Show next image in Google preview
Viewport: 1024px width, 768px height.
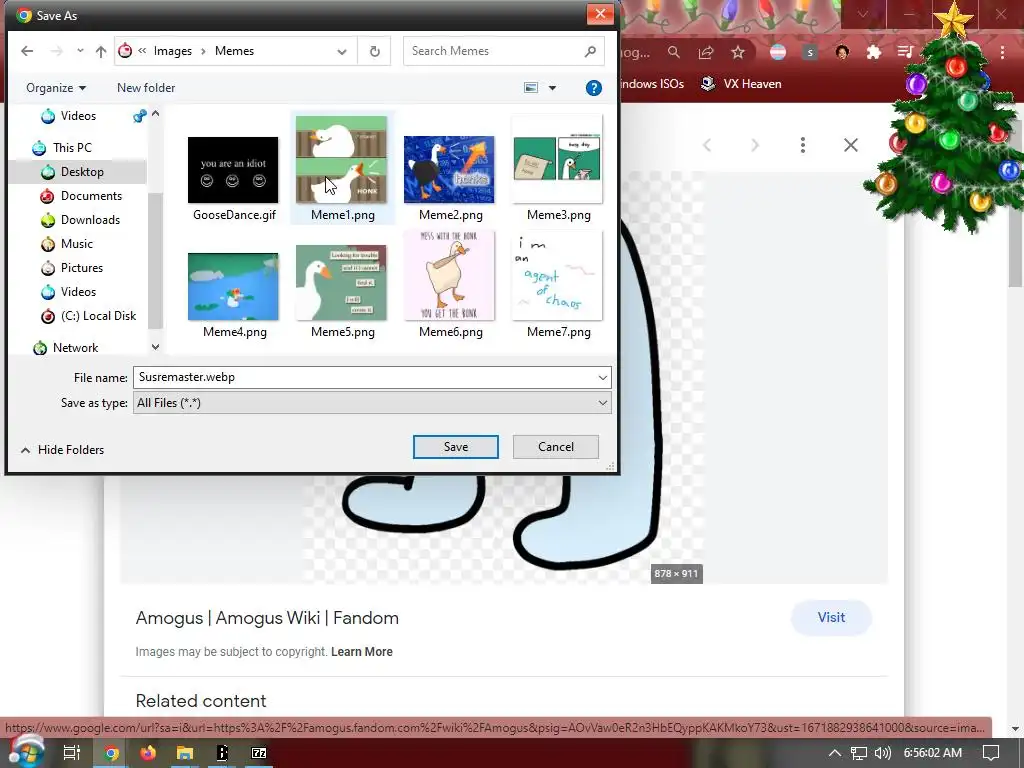coord(755,145)
